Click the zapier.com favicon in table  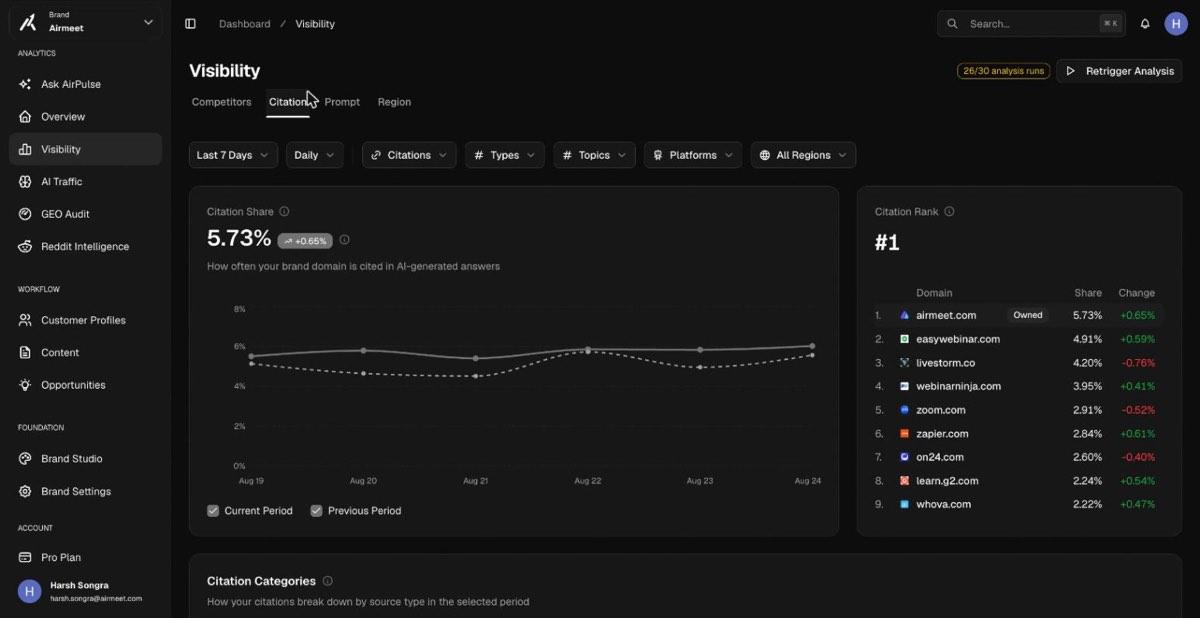click(904, 434)
